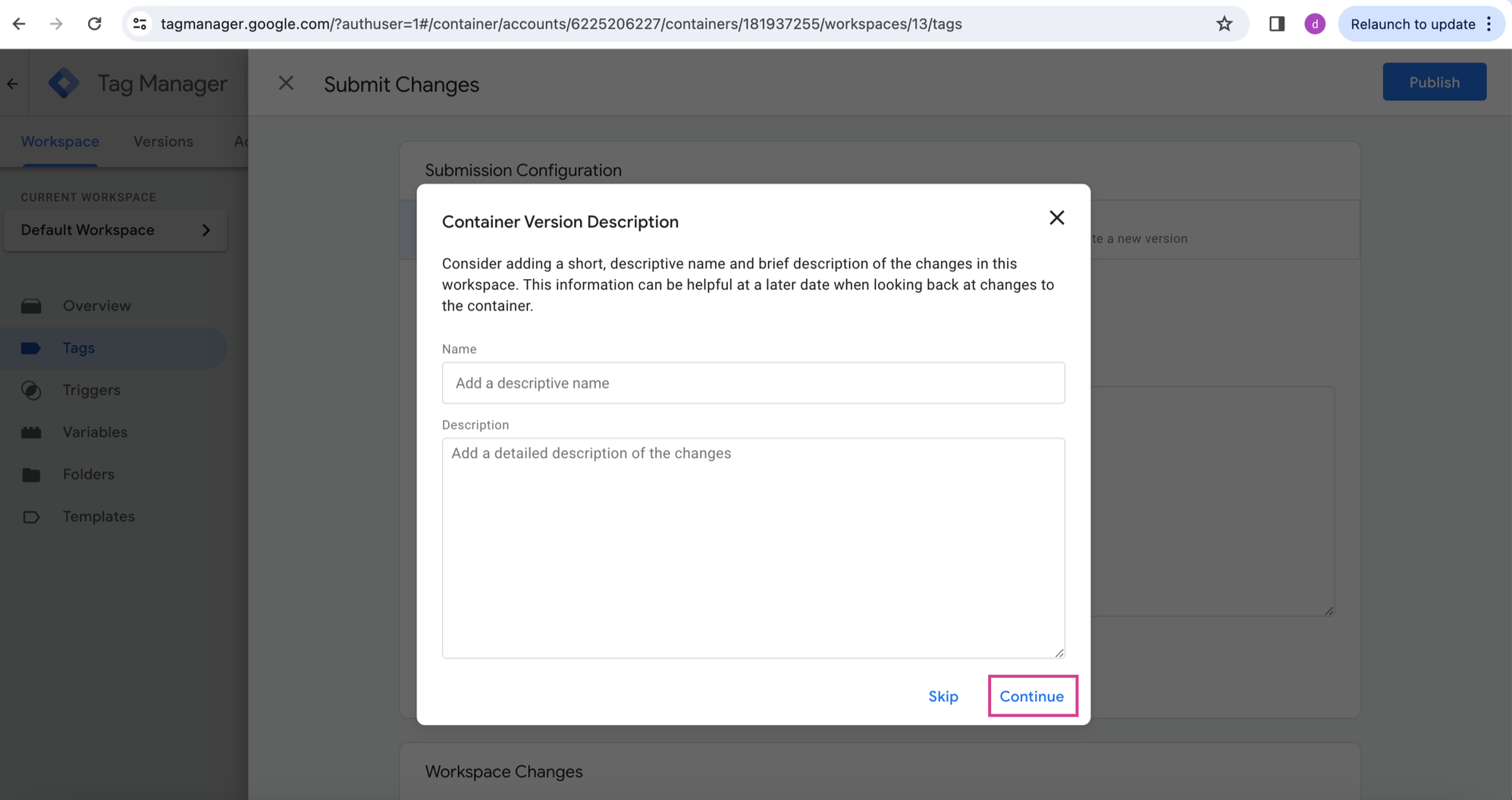The height and width of the screenshot is (800, 1512).
Task: Click the Templates sidebar icon
Action: [x=31, y=517]
